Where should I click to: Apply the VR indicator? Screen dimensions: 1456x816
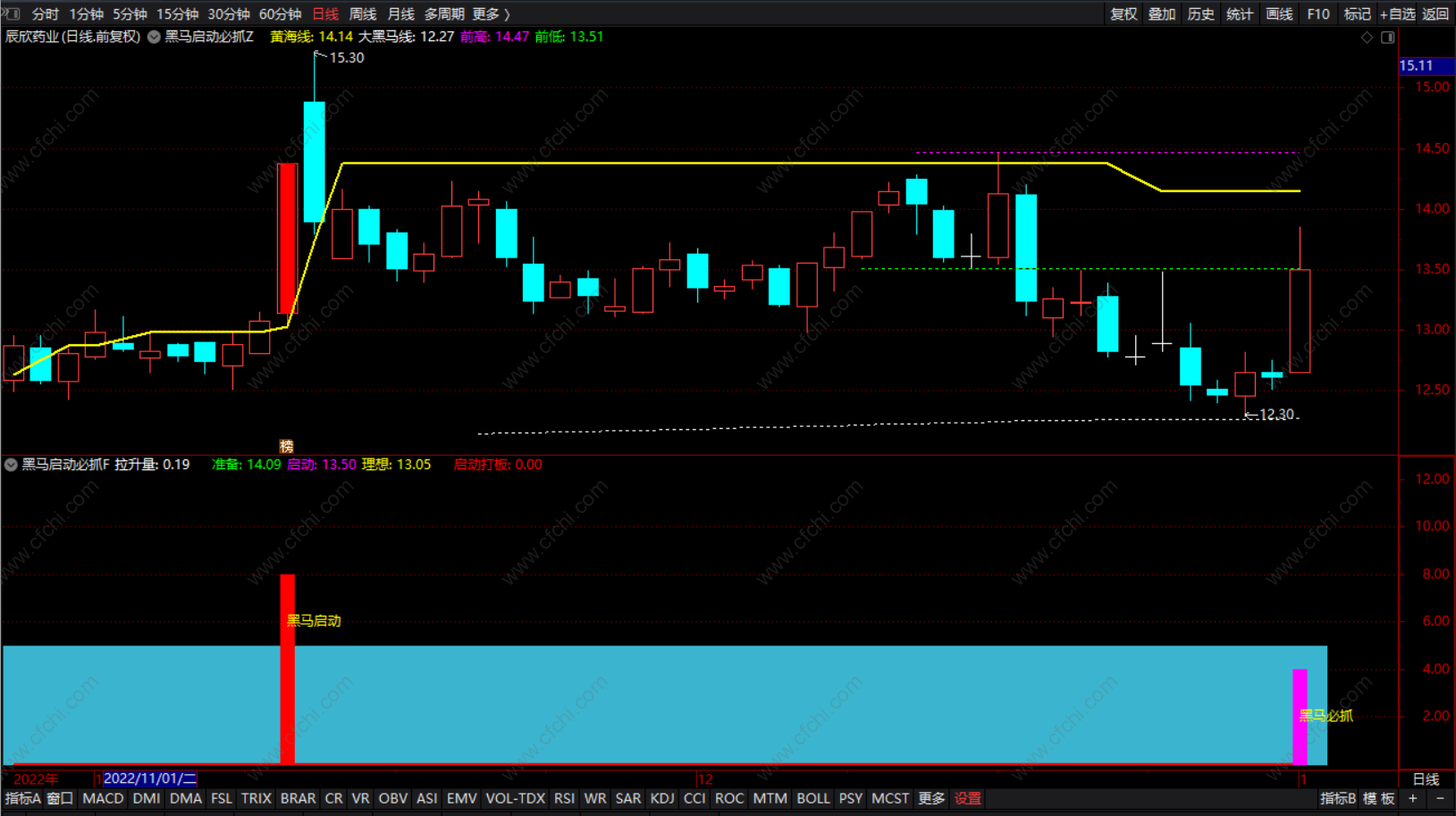click(x=360, y=799)
